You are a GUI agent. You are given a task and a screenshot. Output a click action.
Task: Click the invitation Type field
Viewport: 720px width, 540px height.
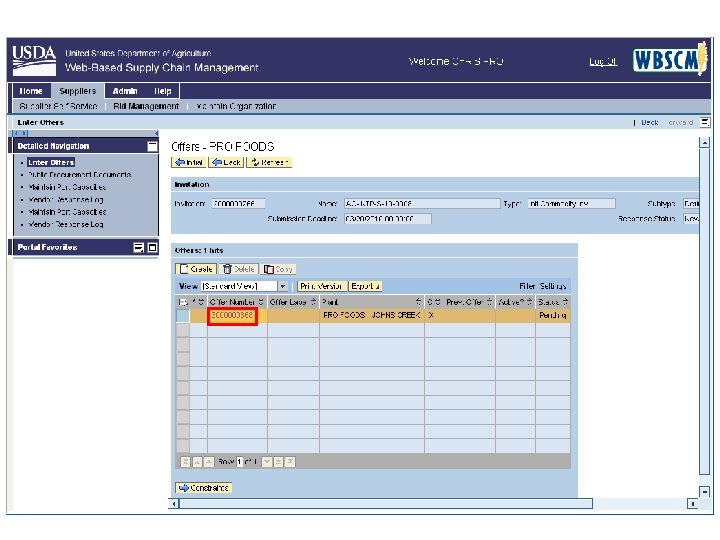572,203
